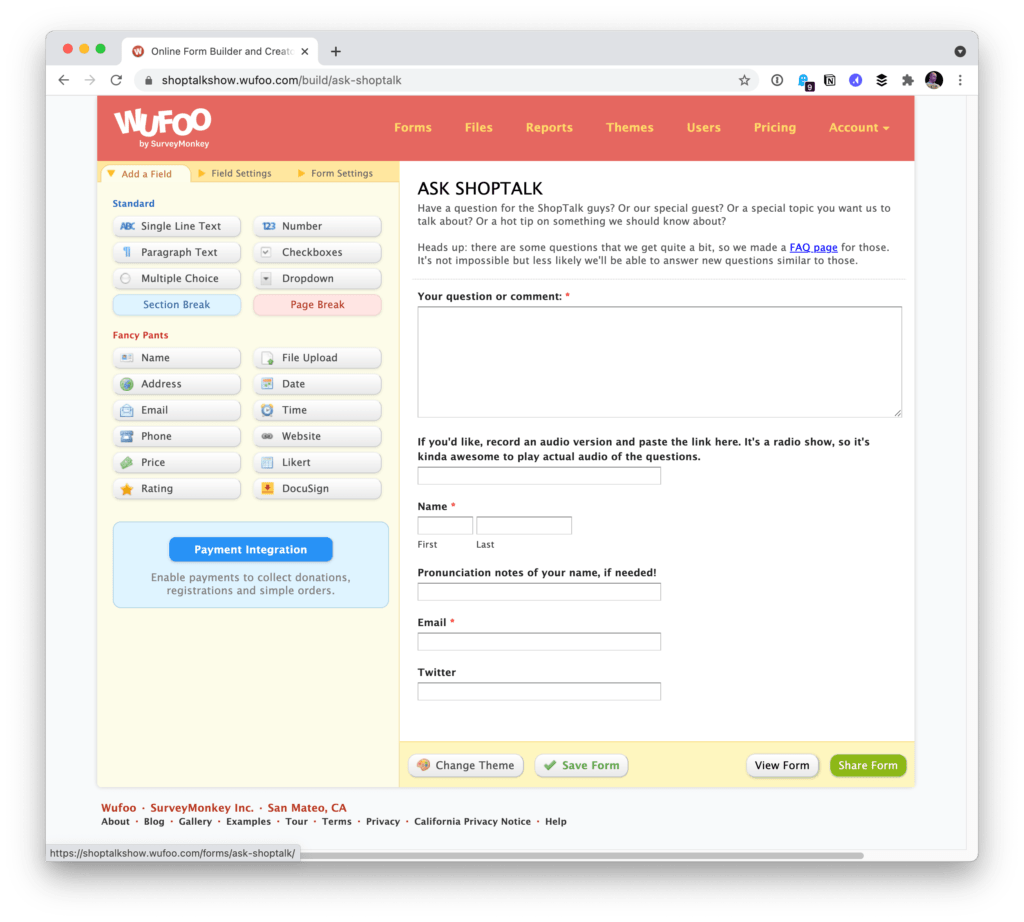
Task: Open the Notion extension icon
Action: 829,80
